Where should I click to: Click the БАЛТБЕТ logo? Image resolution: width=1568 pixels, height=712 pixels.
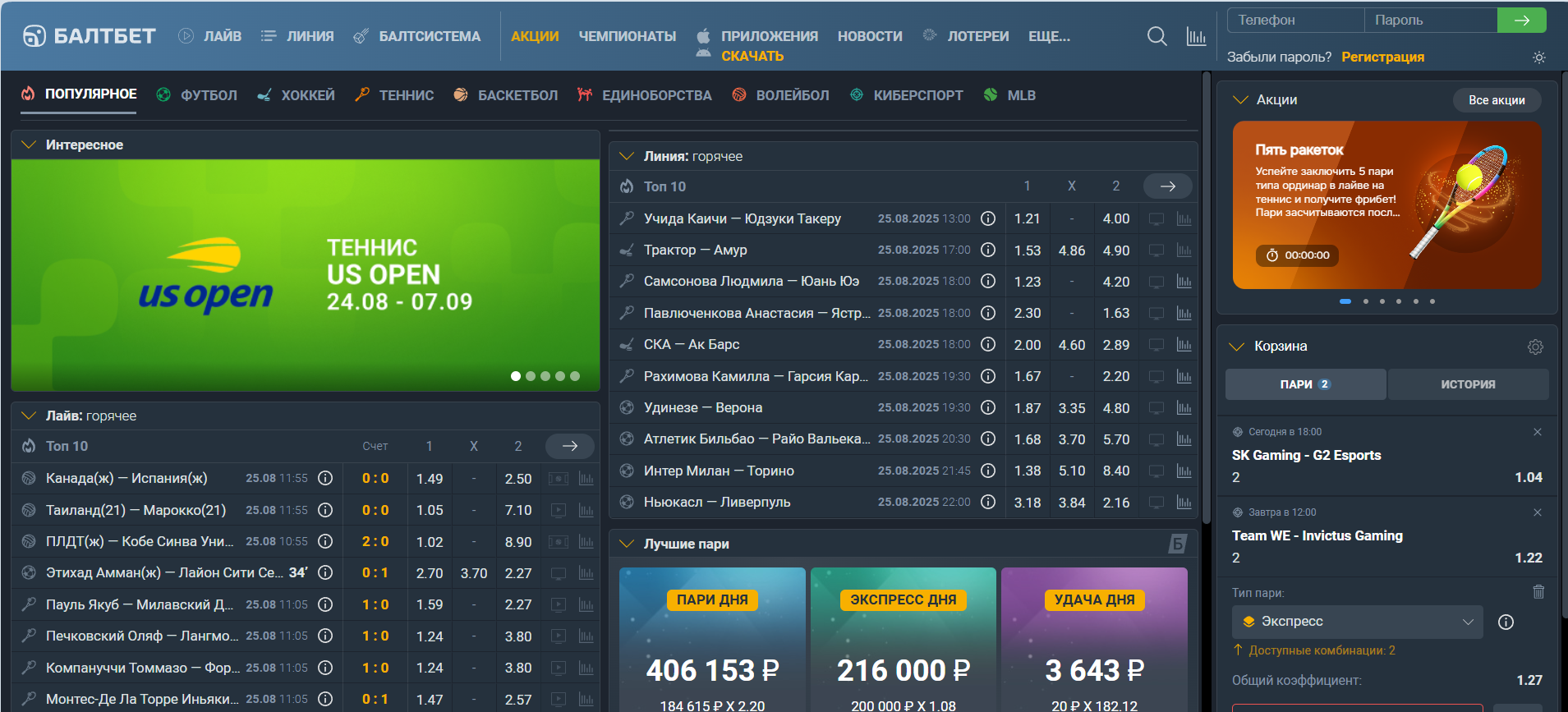pyautogui.click(x=89, y=36)
